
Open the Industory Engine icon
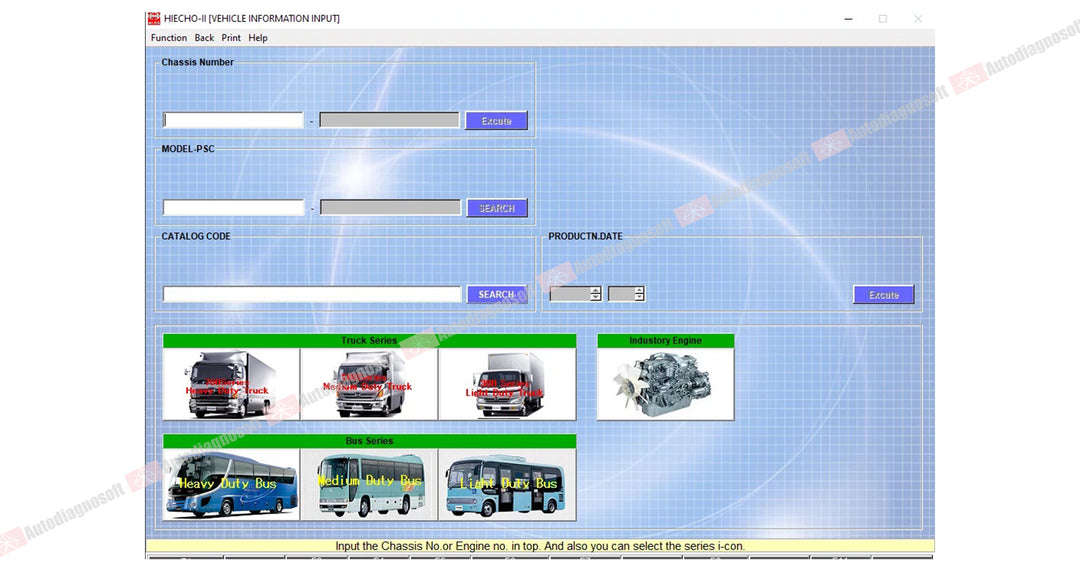pos(665,384)
